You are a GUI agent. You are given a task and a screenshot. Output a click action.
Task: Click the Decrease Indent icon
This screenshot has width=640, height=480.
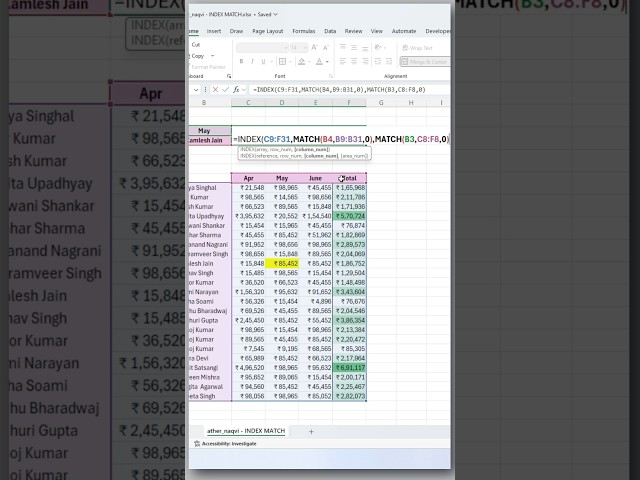(x=378, y=62)
